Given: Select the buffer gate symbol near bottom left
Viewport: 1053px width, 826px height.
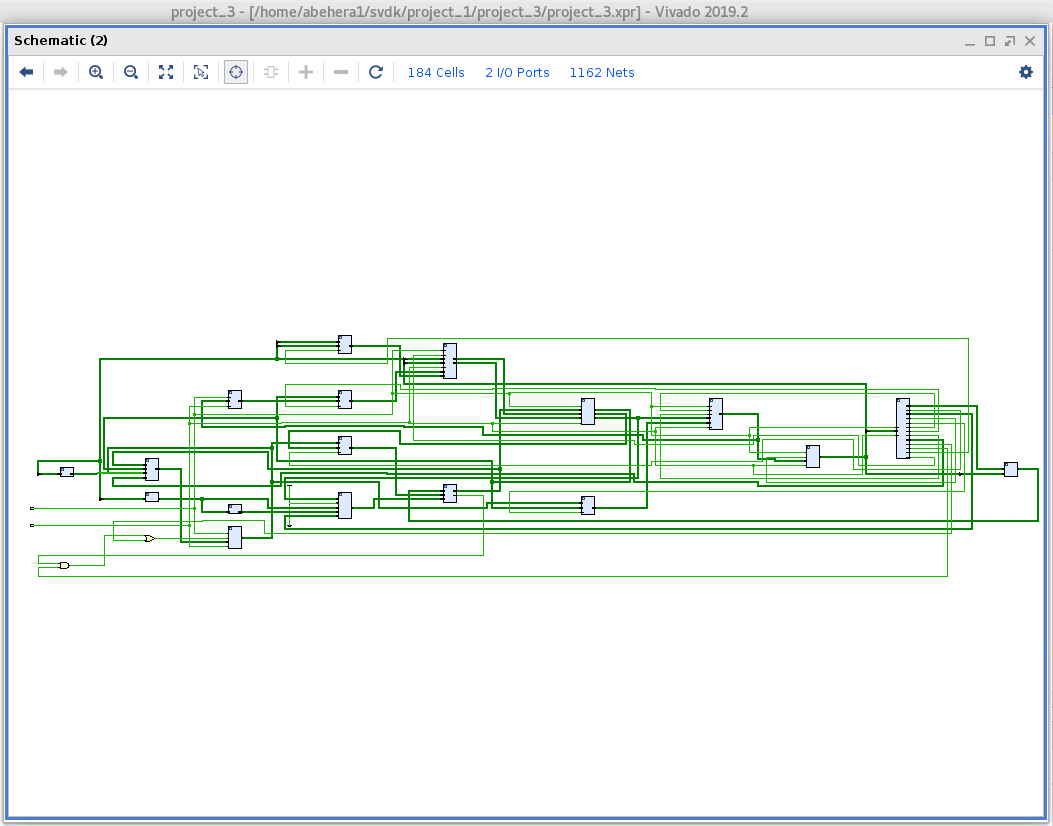Looking at the screenshot, I should [149, 539].
